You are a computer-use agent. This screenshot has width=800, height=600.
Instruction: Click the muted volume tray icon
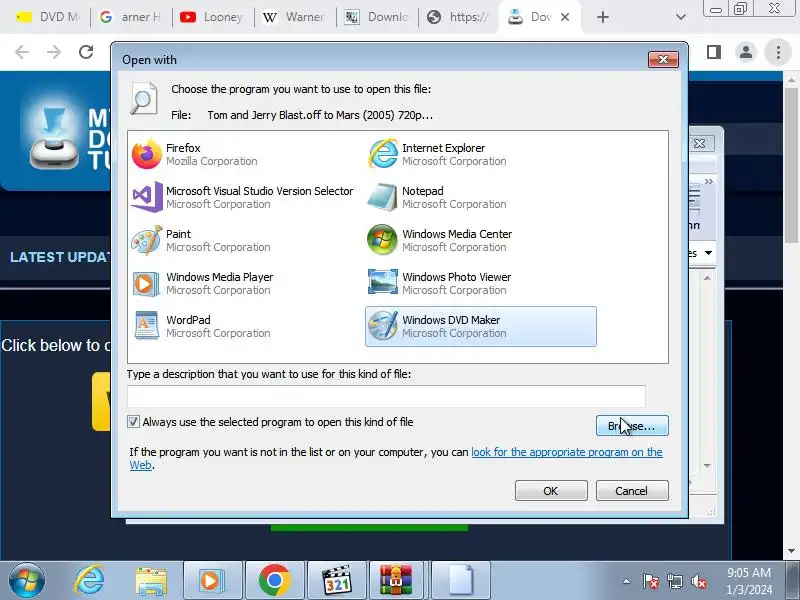tap(698, 581)
